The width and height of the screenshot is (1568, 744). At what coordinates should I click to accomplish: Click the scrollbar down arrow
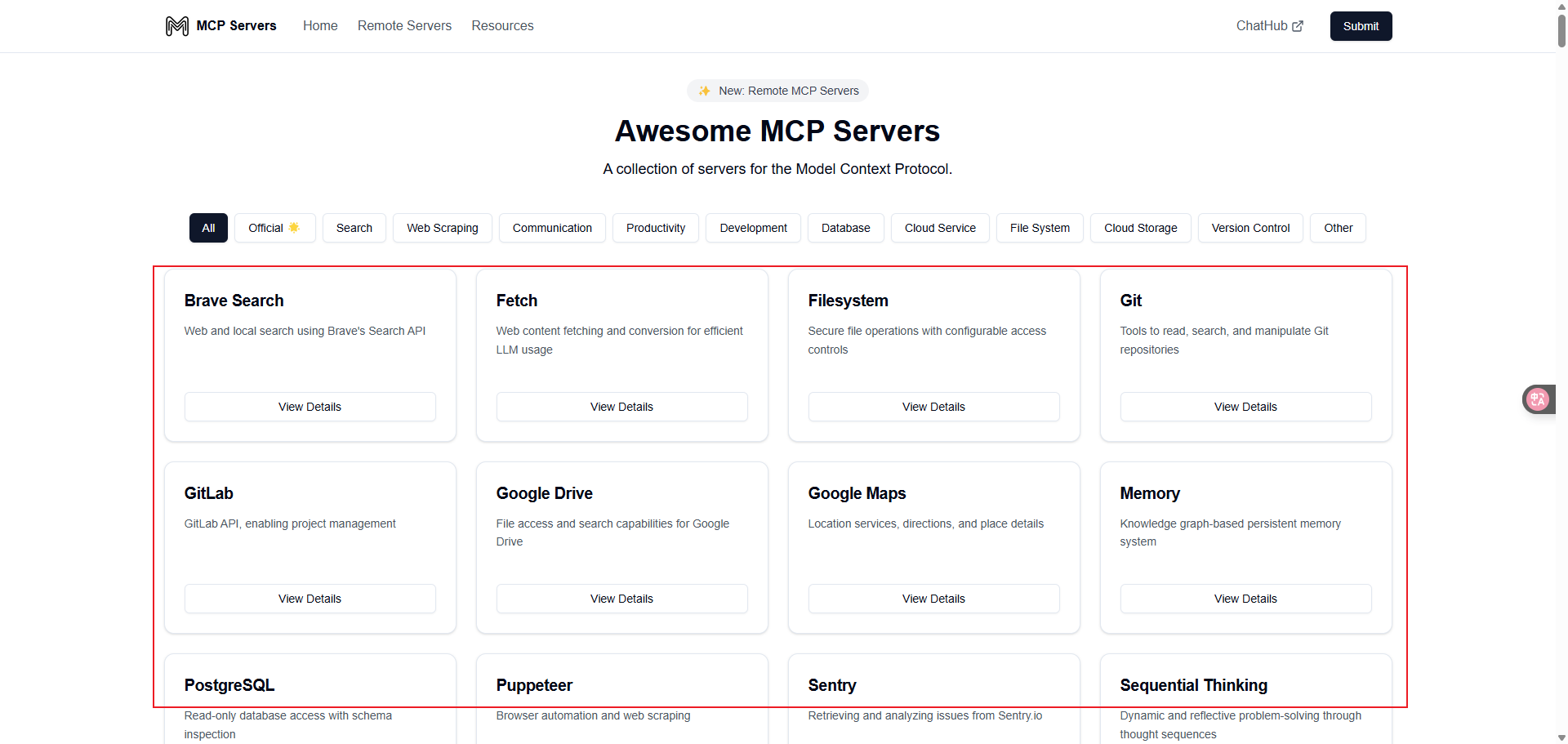(x=1561, y=737)
